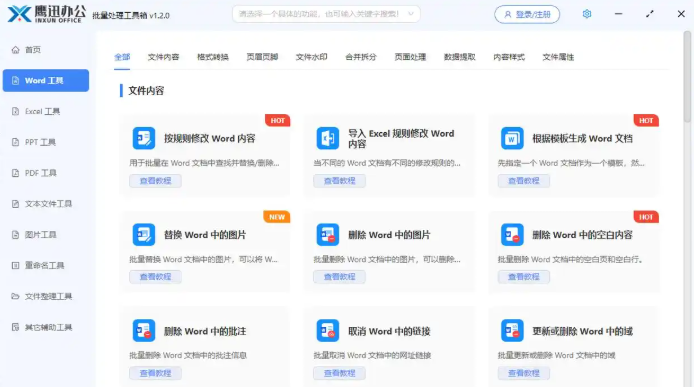Switch to the 页眉页脚 tab
694x387 pixels.
[262, 57]
